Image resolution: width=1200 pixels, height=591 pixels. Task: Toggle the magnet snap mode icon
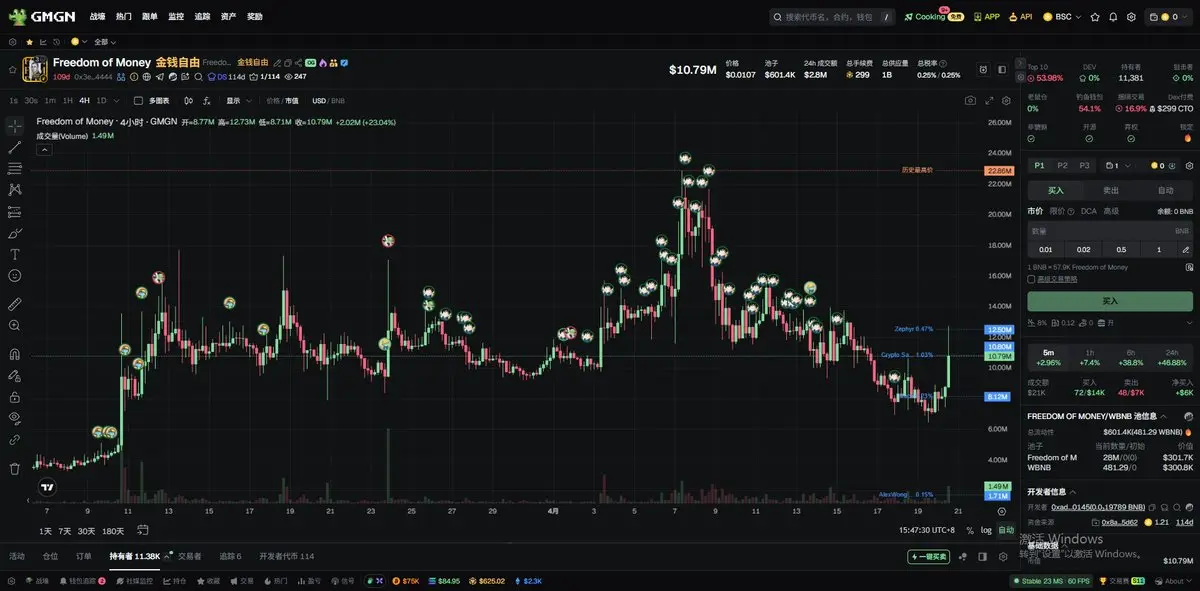tap(15, 353)
